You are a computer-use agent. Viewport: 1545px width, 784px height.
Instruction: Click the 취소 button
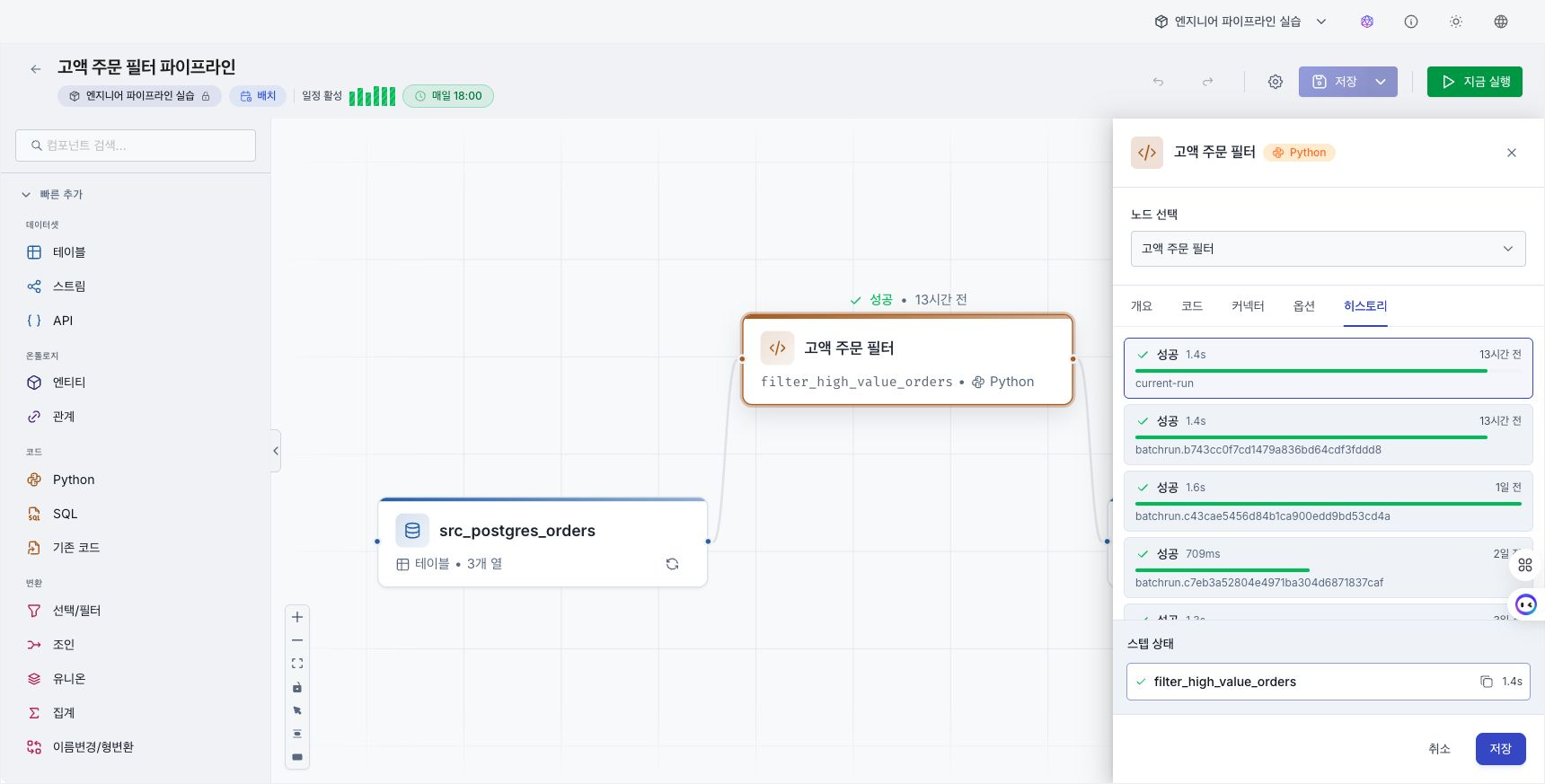click(x=1439, y=749)
